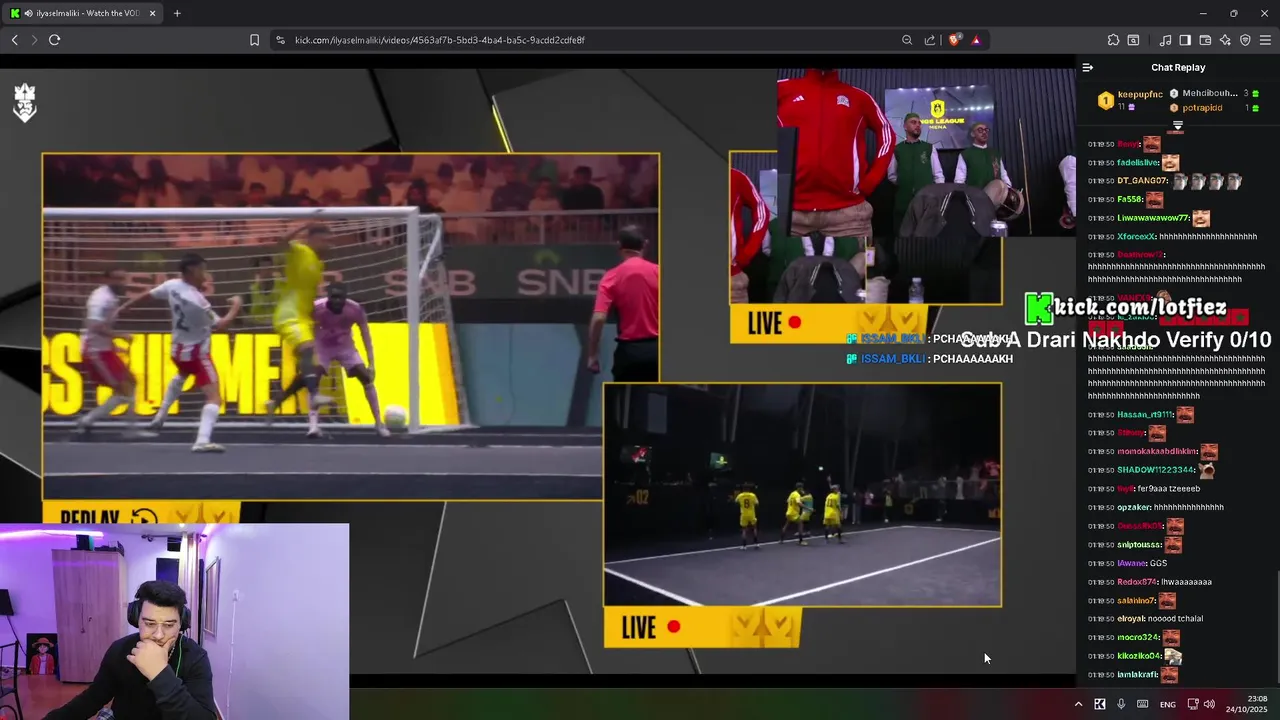
Task: Click username Redox874 in chat
Action: coord(1137,582)
